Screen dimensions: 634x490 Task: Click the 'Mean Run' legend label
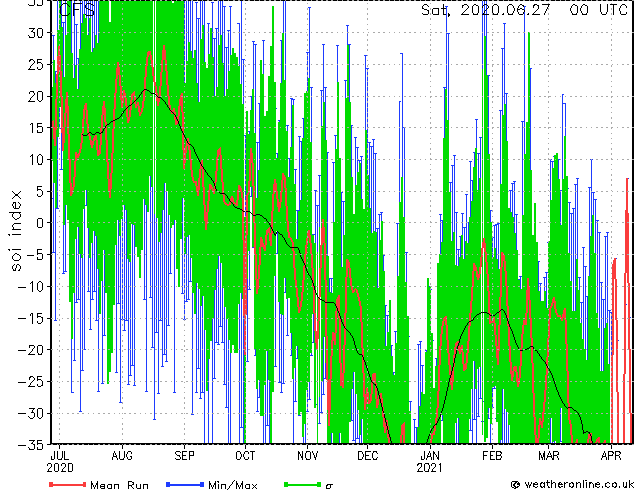pos(119,485)
